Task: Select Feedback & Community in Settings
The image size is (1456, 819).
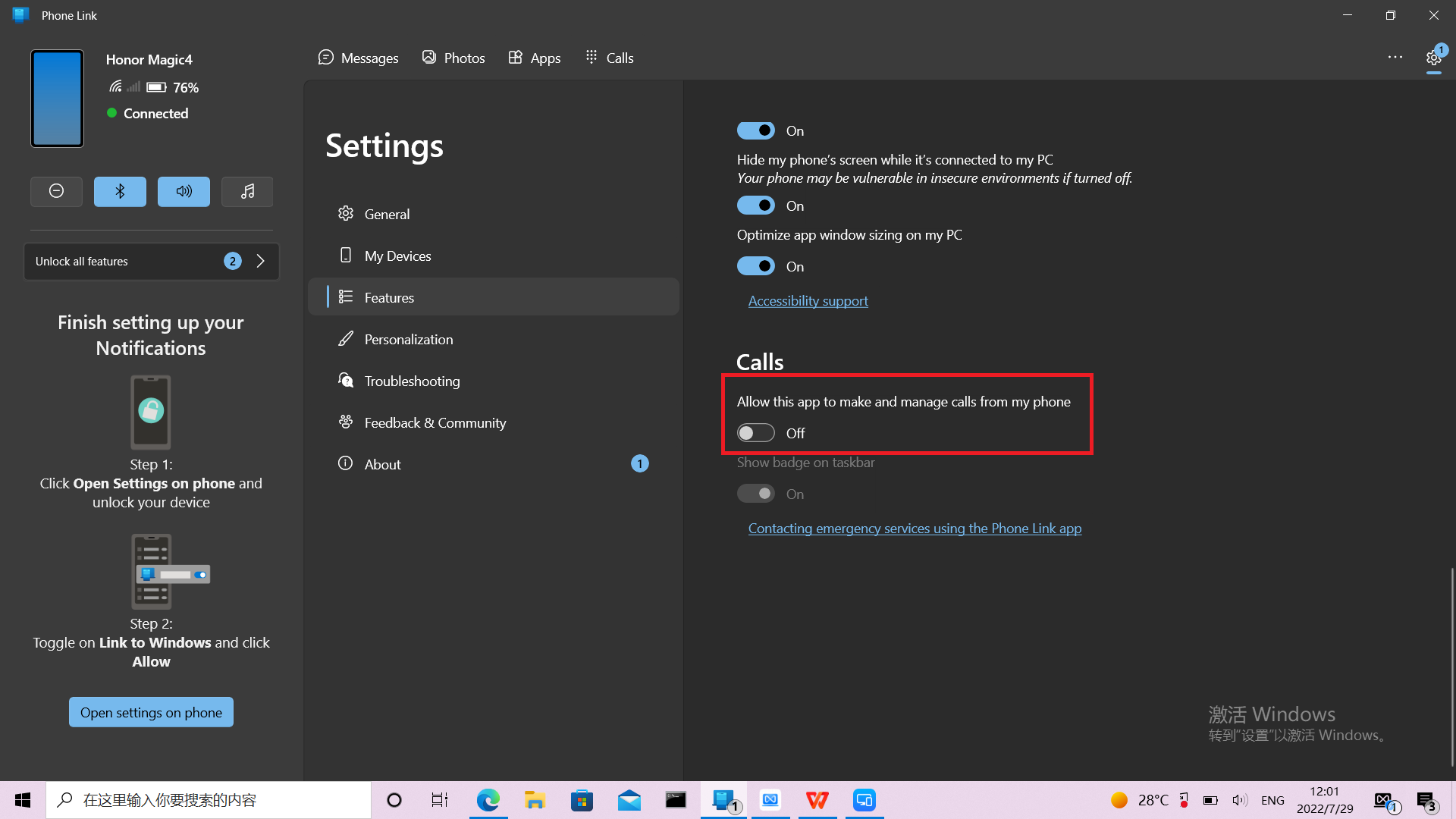Action: click(494, 422)
